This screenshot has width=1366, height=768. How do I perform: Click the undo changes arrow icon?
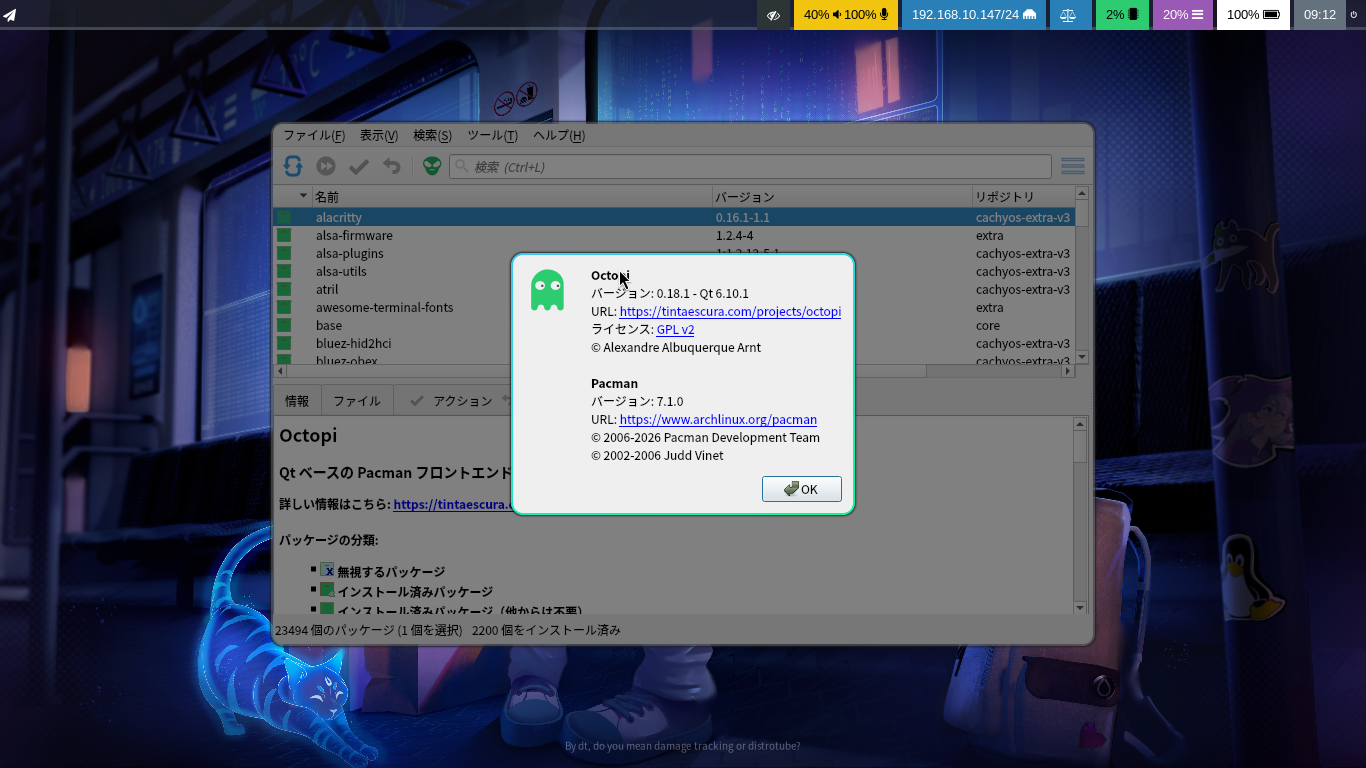point(392,166)
